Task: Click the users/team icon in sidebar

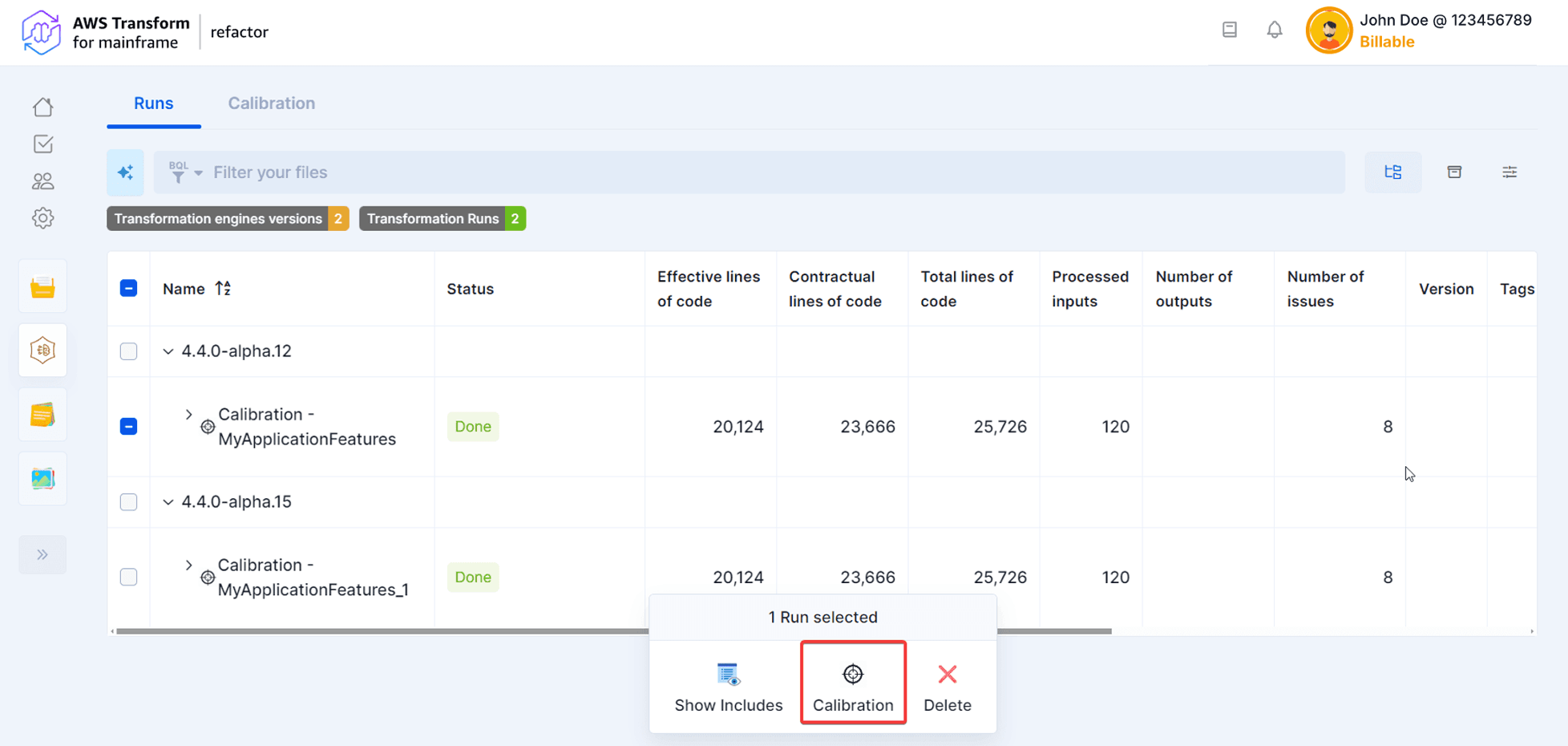Action: coord(43,181)
